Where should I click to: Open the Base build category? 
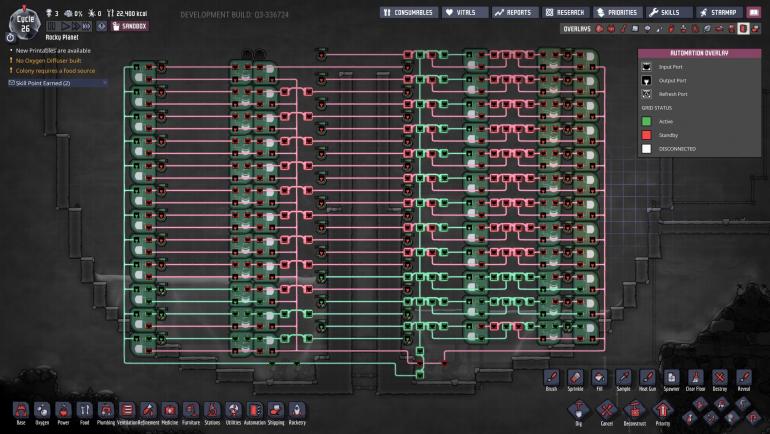(21, 411)
